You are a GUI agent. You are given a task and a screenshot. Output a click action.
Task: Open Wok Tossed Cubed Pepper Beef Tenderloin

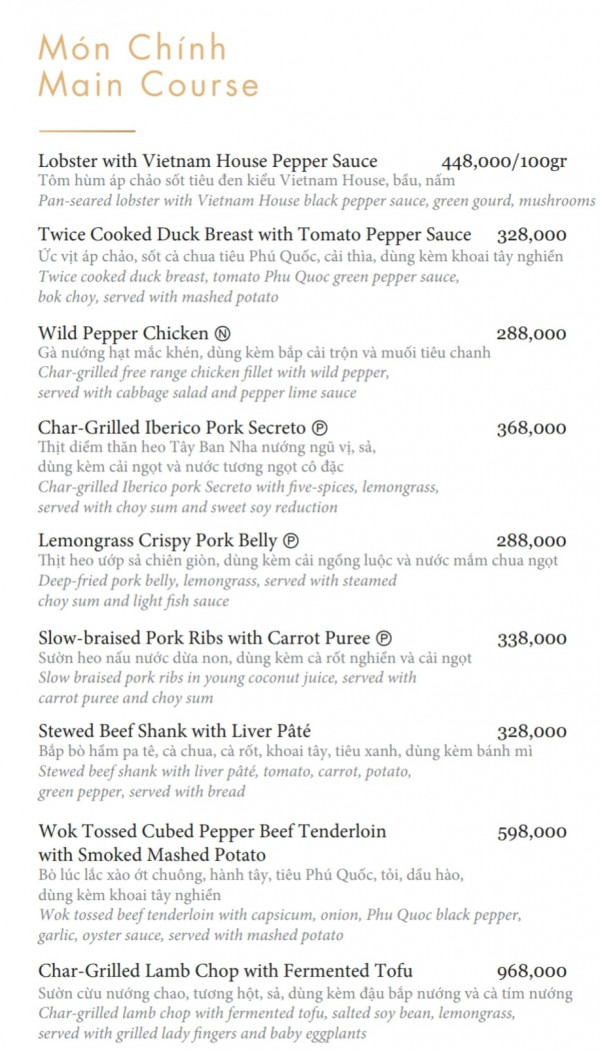(212, 831)
